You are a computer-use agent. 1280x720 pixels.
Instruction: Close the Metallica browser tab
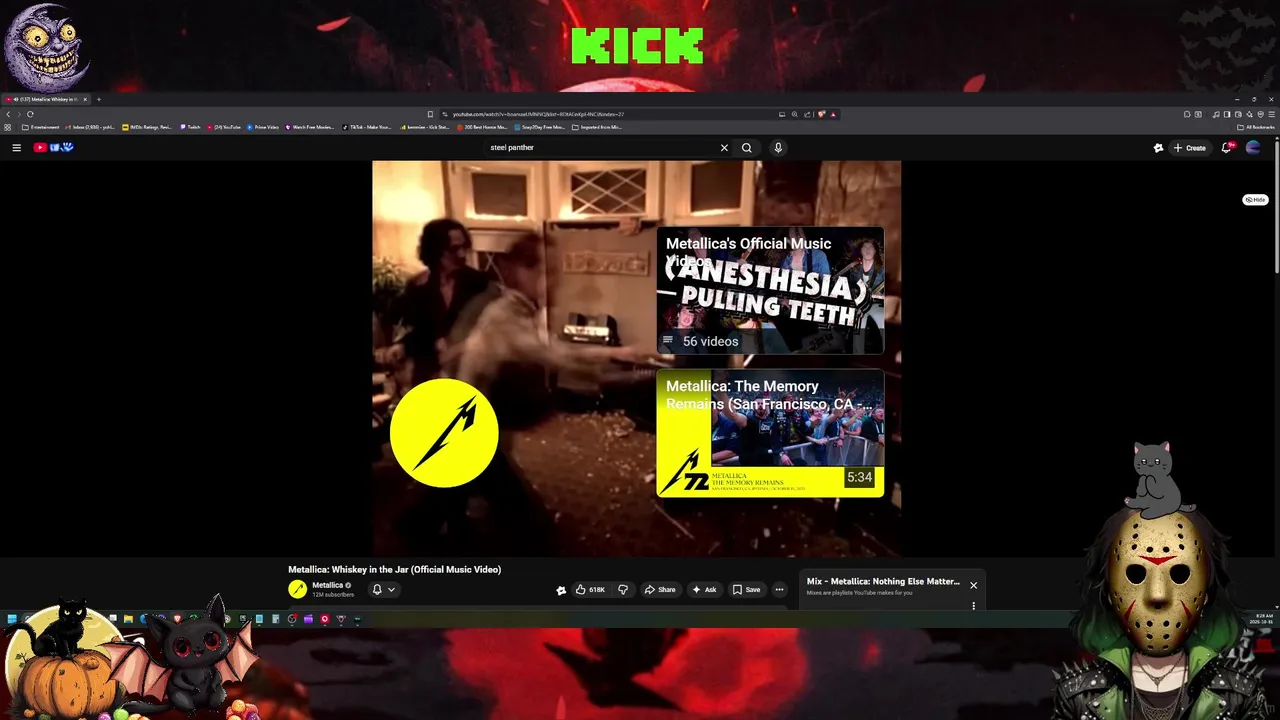[x=85, y=99]
